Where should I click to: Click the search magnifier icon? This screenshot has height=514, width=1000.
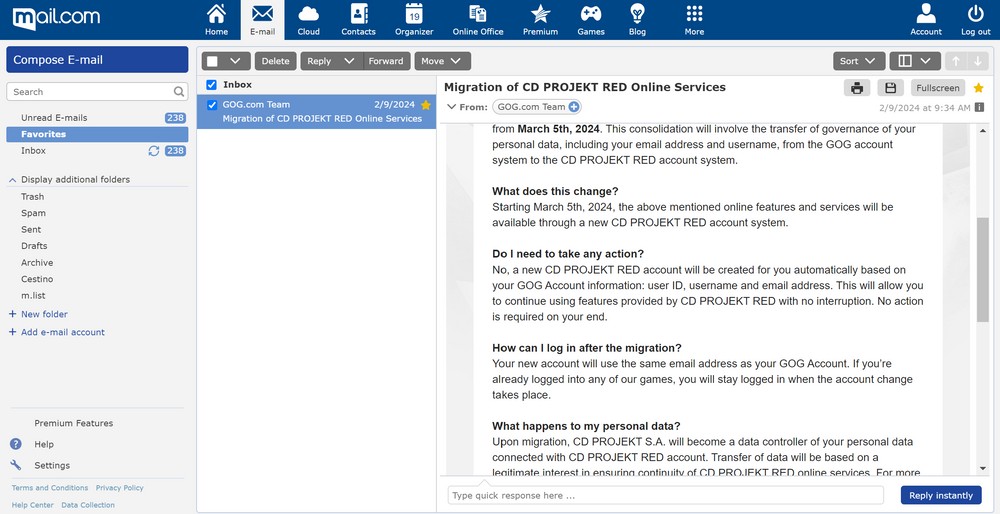click(179, 92)
